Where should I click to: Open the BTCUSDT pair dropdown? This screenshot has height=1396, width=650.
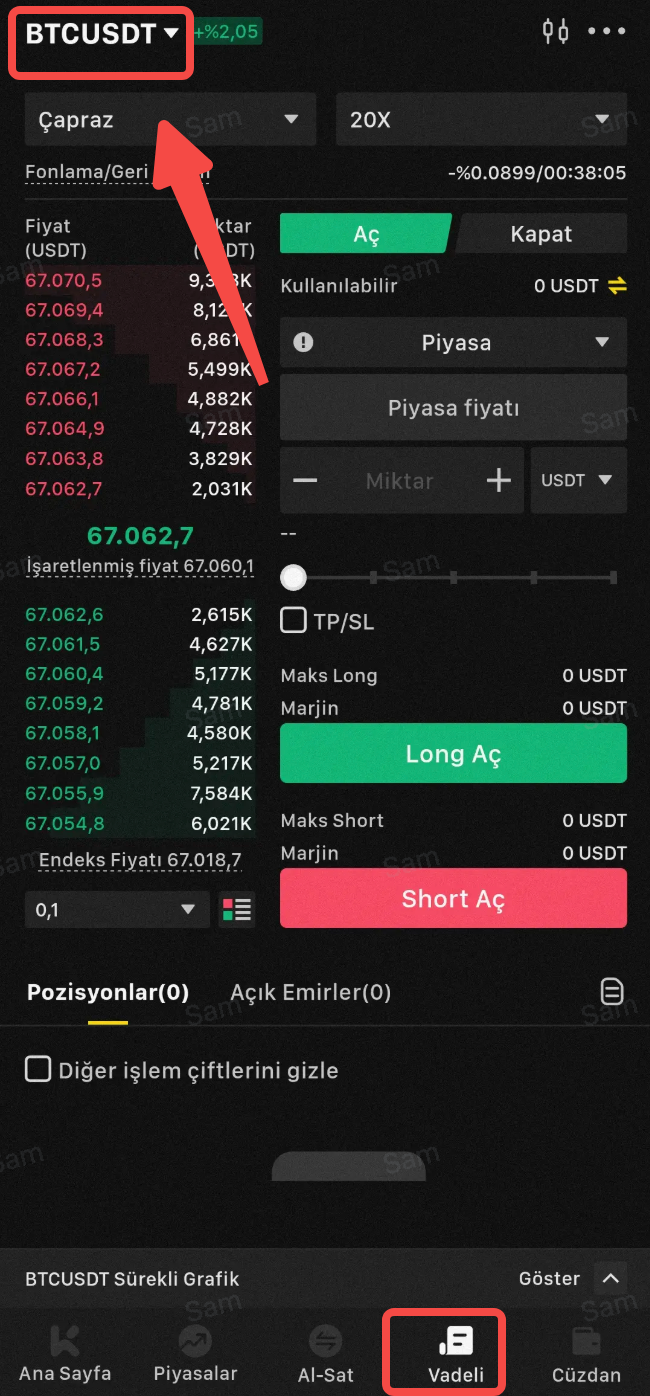[101, 34]
